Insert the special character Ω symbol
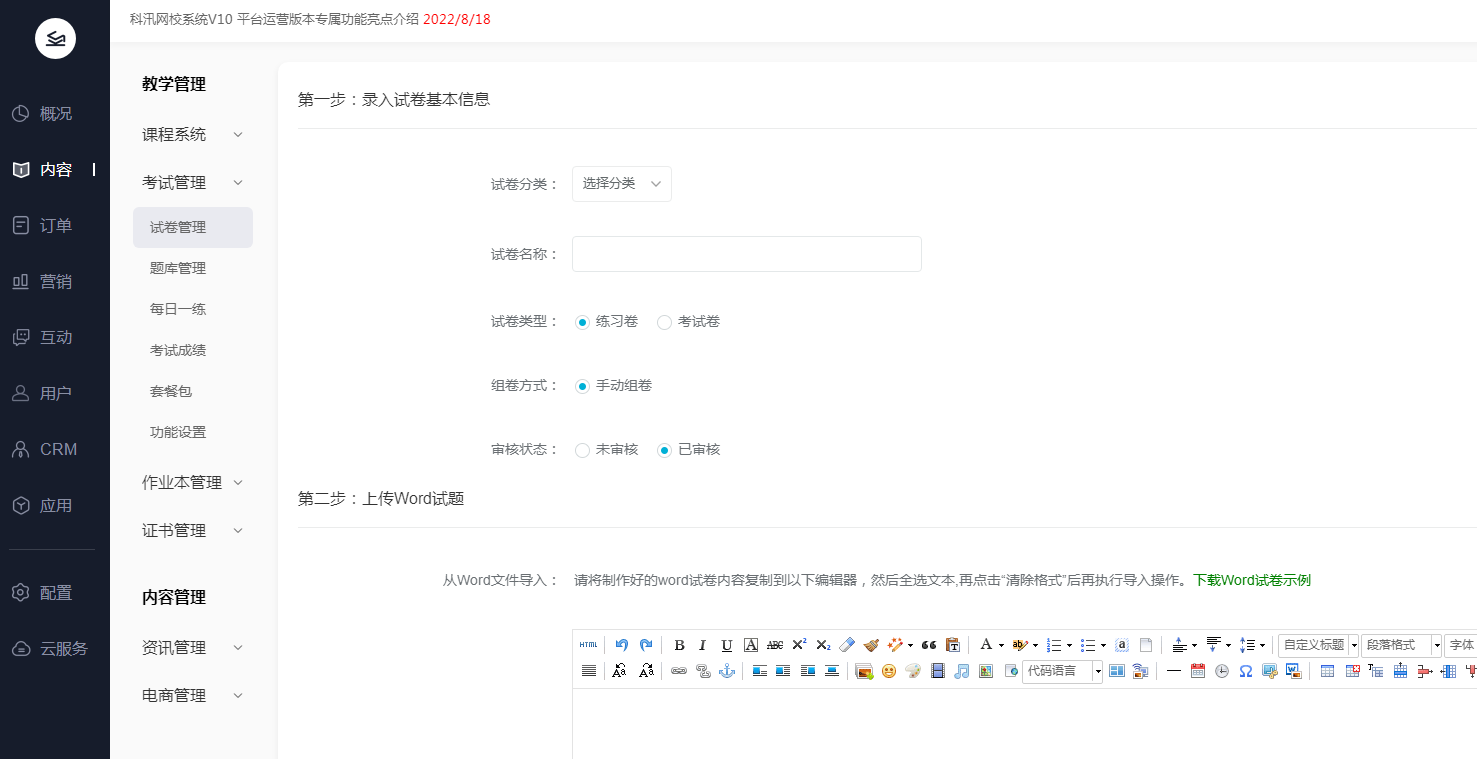 (1245, 671)
